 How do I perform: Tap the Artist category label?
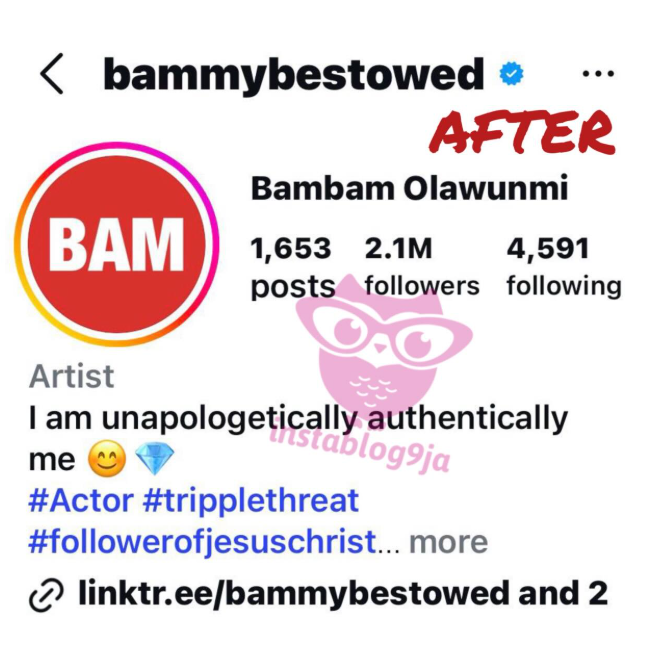[x=71, y=376]
